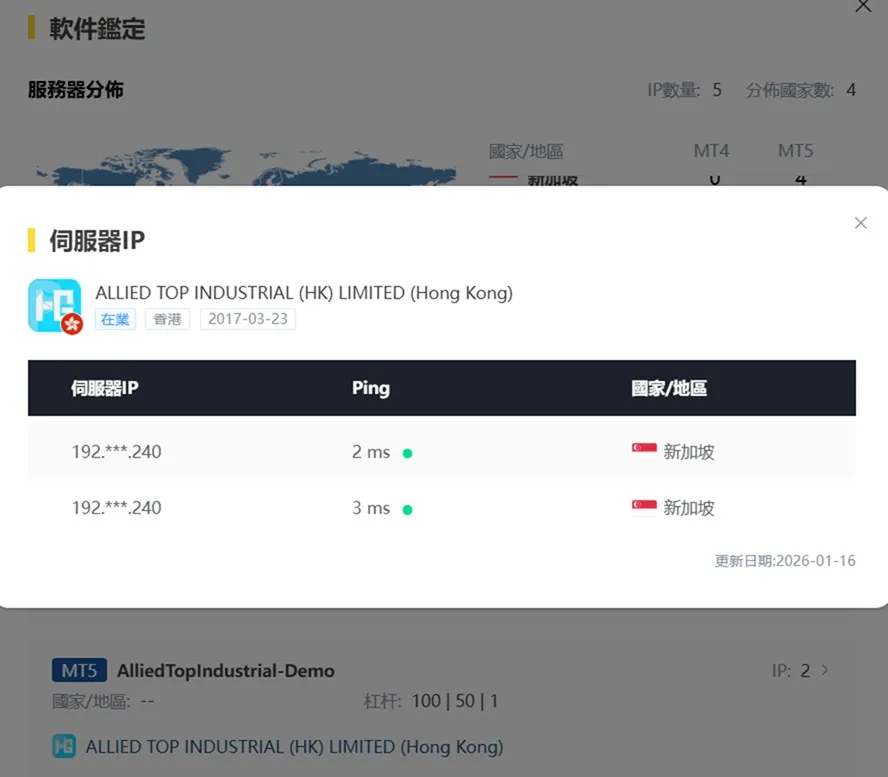Click the MT5 column header in background
The image size is (888, 777).
pos(795,151)
